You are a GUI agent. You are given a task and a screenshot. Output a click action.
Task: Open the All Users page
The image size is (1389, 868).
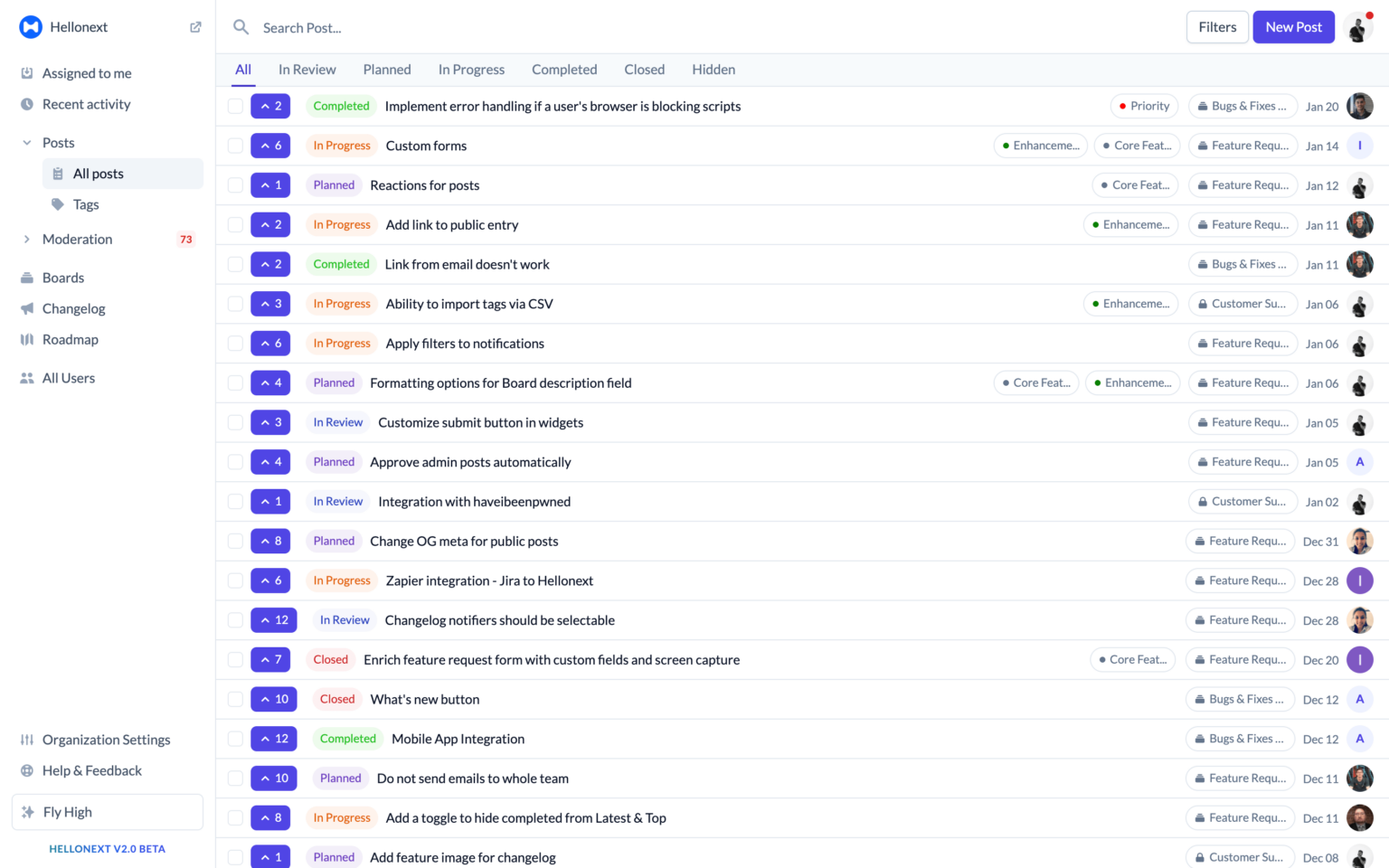coord(67,378)
